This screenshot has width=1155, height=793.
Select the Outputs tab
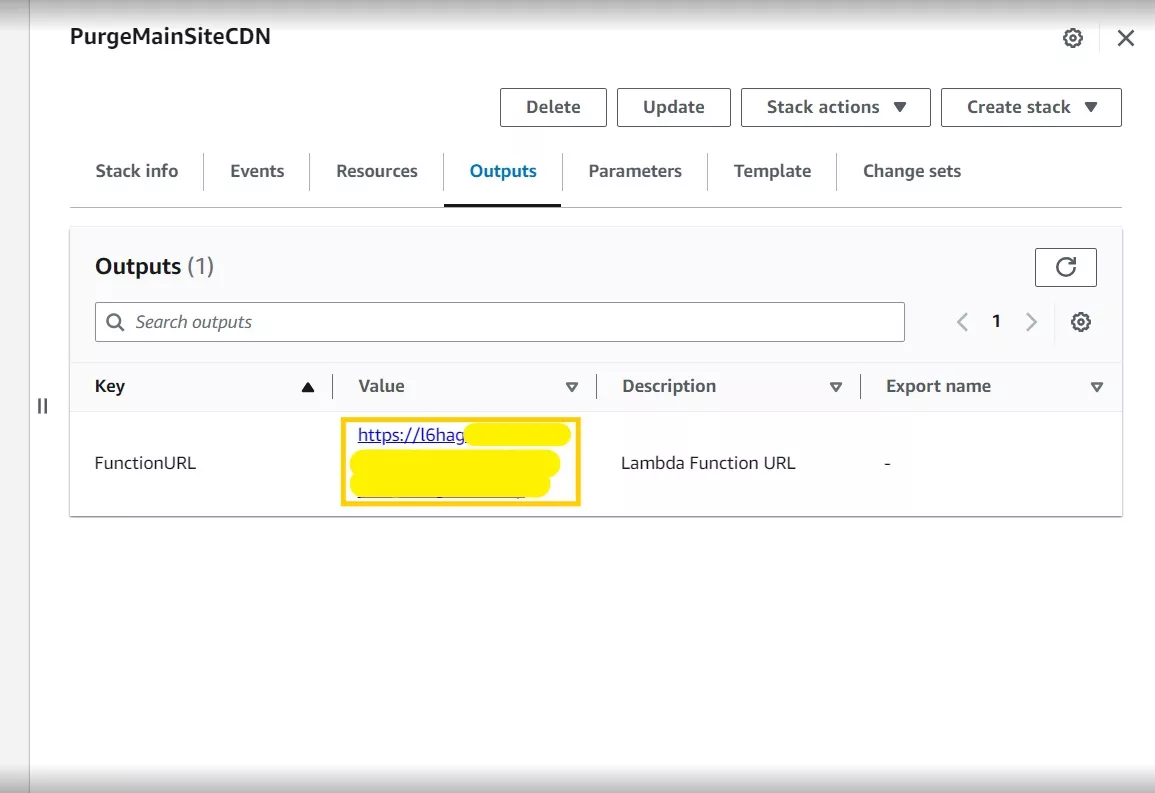click(503, 171)
